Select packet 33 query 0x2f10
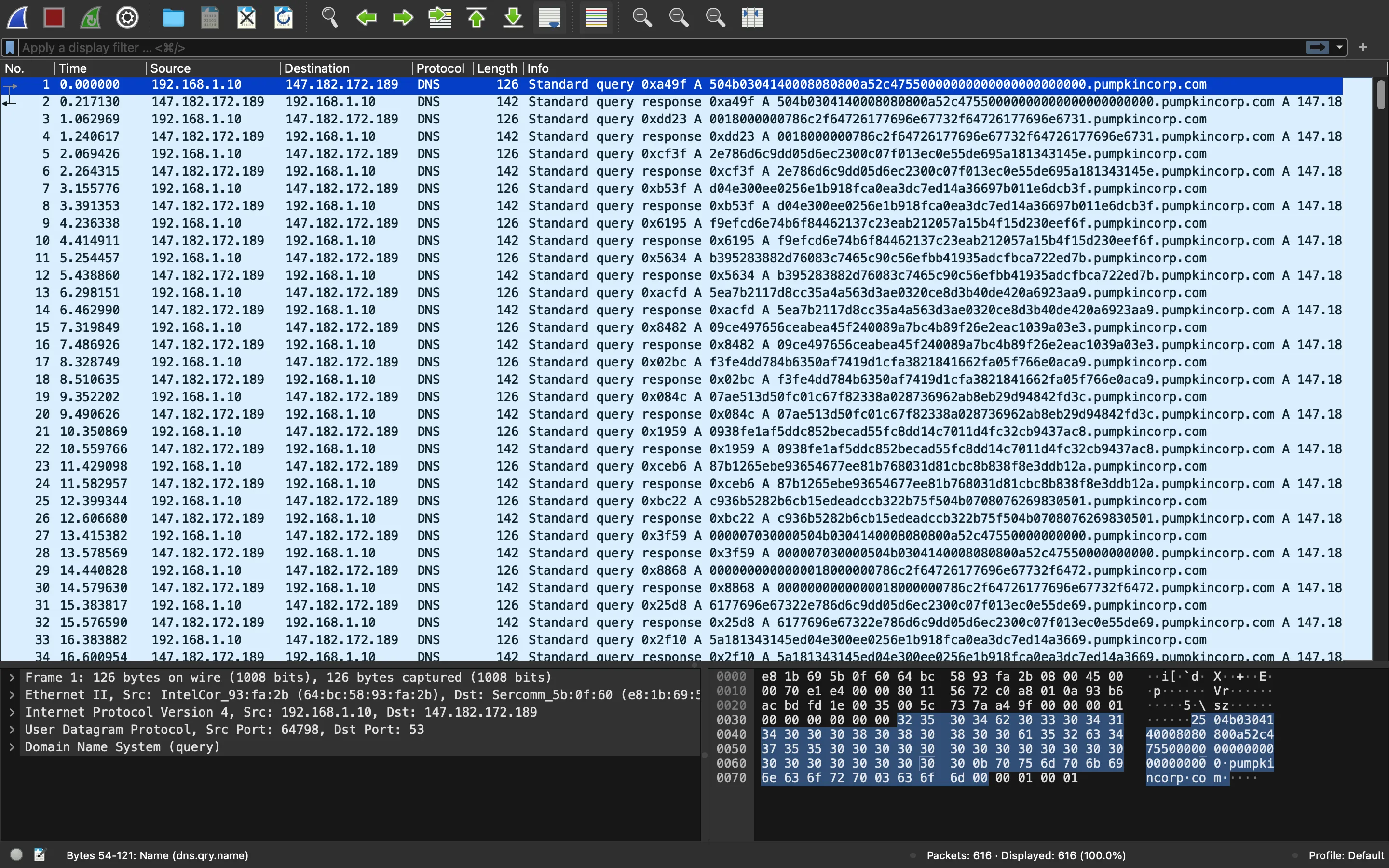 tap(671, 639)
